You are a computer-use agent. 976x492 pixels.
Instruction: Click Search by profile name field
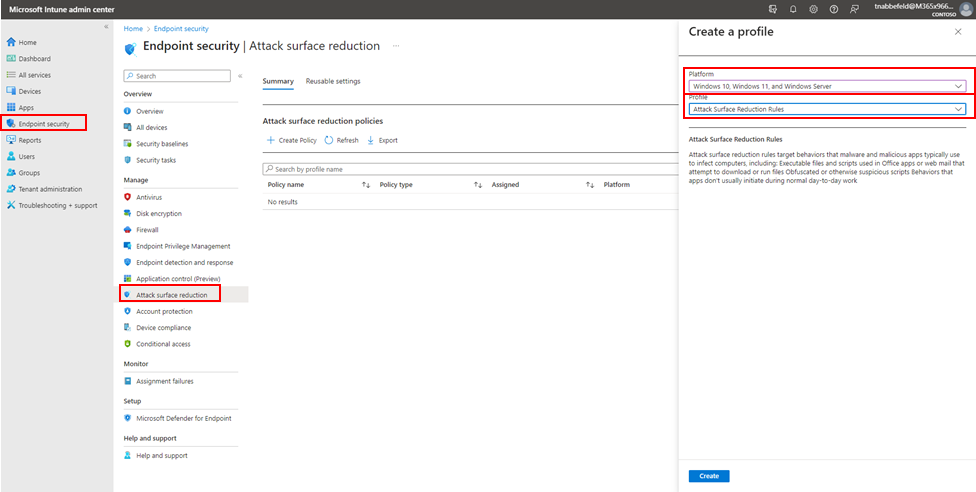470,169
